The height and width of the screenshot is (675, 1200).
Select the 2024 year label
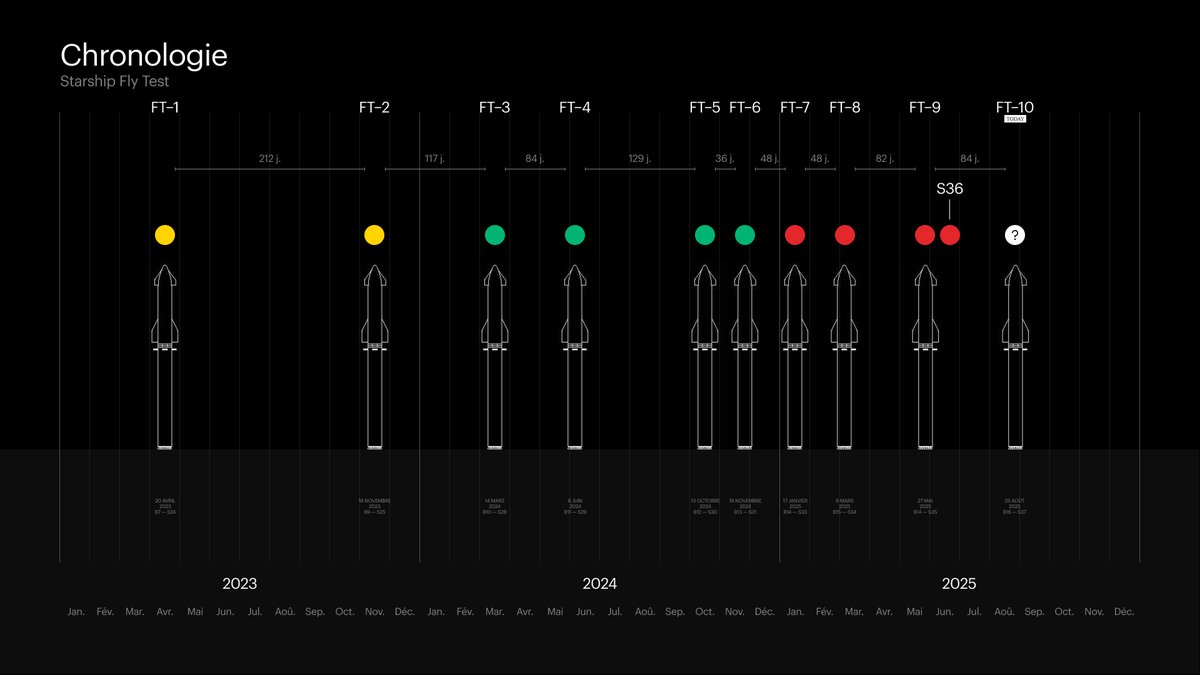pos(599,584)
